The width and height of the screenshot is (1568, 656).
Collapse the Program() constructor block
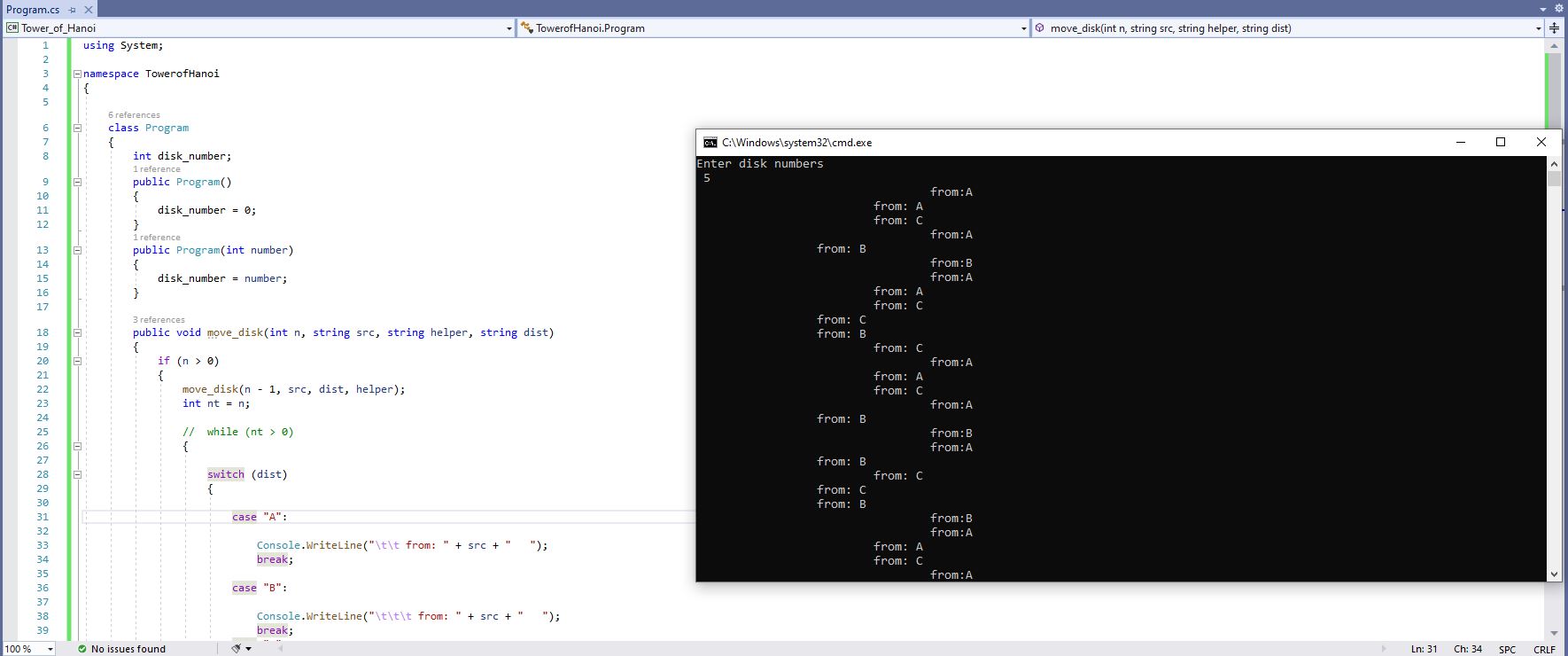77,182
